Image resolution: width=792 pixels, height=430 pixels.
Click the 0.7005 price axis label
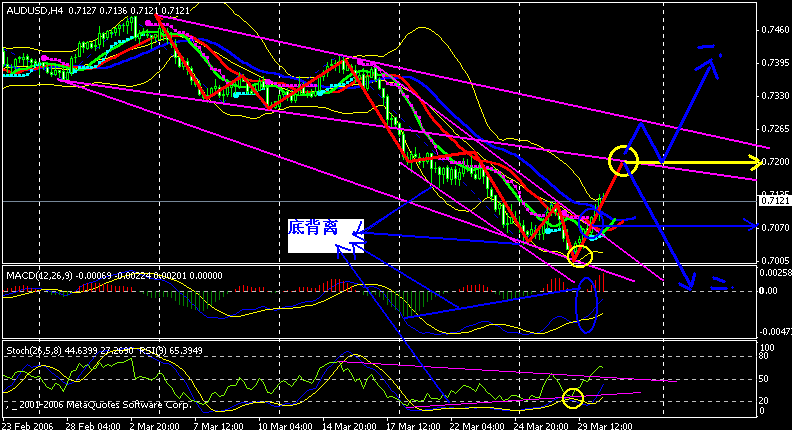click(x=775, y=261)
